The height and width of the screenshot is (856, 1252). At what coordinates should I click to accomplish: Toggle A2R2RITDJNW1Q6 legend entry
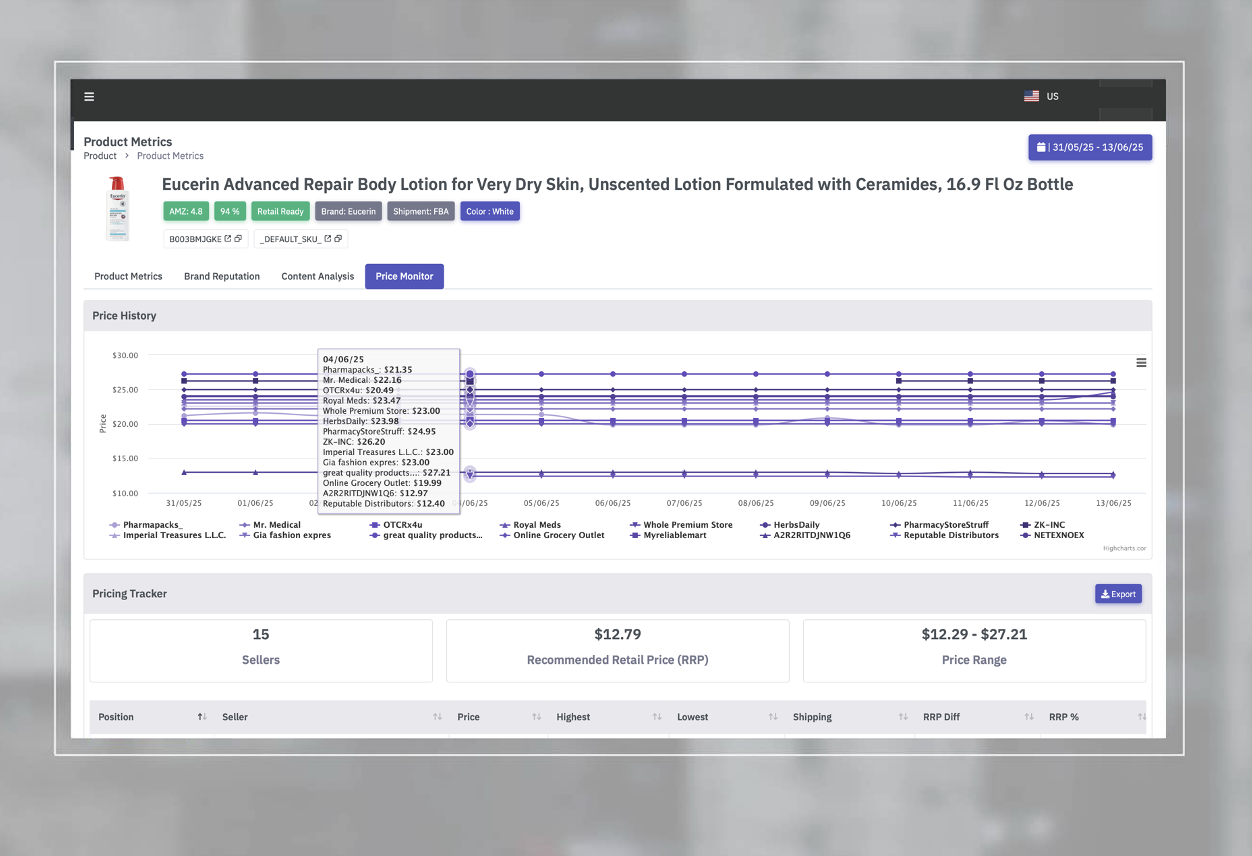[805, 535]
